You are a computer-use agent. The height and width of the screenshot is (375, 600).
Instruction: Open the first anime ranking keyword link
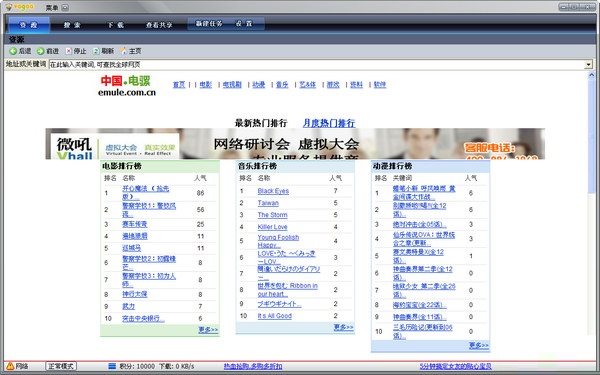click(x=424, y=192)
